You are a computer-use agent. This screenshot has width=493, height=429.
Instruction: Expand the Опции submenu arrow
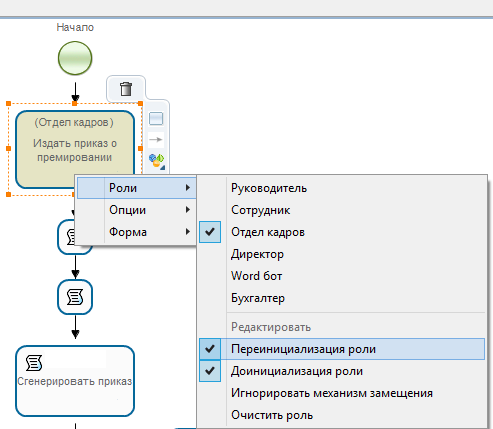[x=188, y=210]
